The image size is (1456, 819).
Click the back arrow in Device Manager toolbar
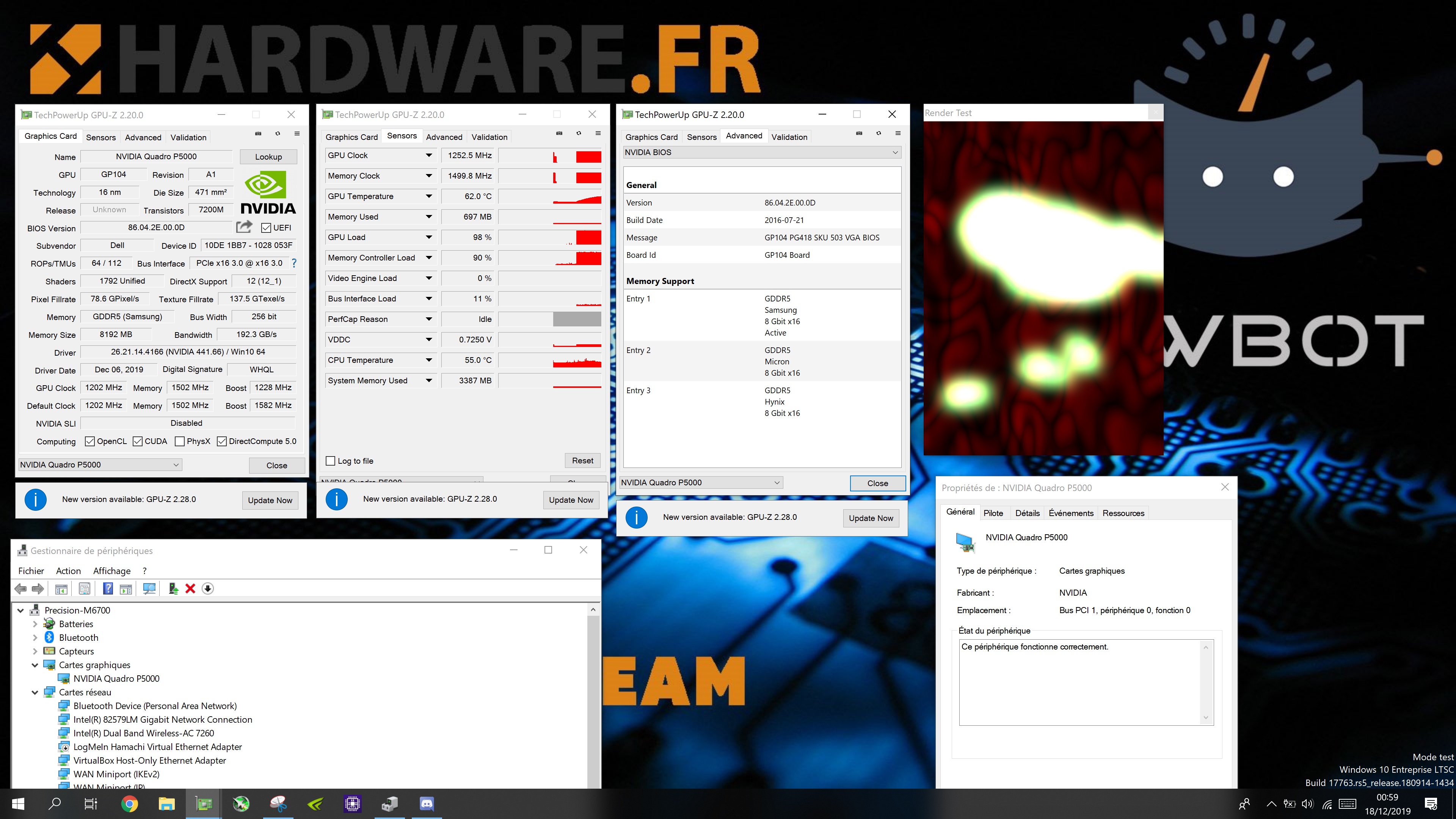[20, 588]
